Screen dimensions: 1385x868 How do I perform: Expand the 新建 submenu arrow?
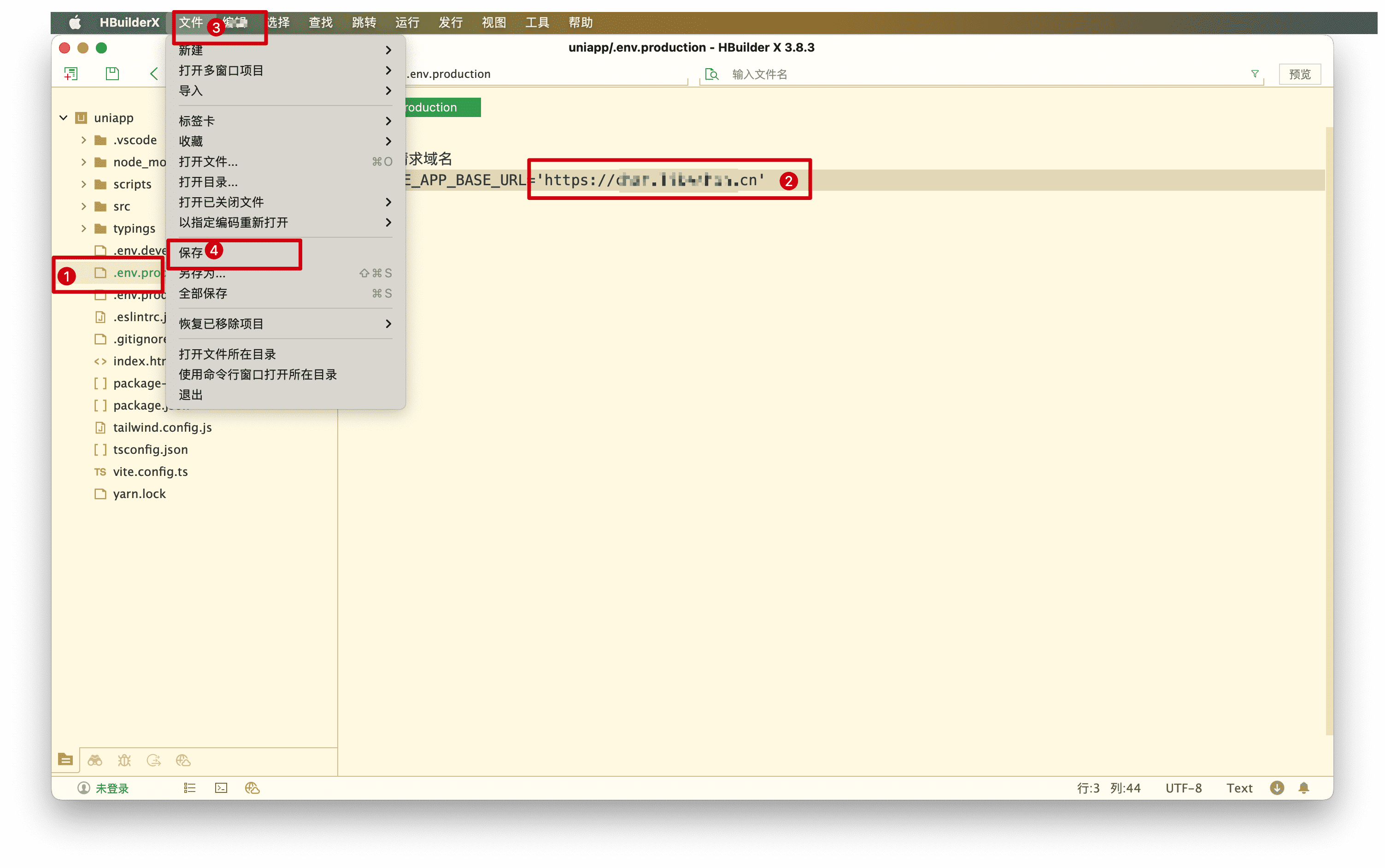click(x=388, y=51)
